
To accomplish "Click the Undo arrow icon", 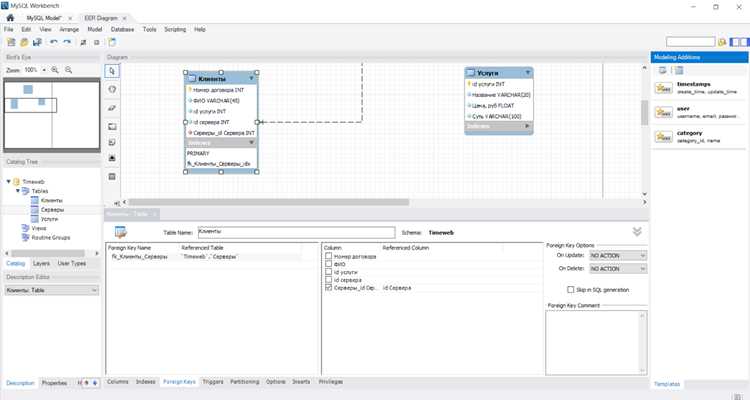I will [x=54, y=42].
